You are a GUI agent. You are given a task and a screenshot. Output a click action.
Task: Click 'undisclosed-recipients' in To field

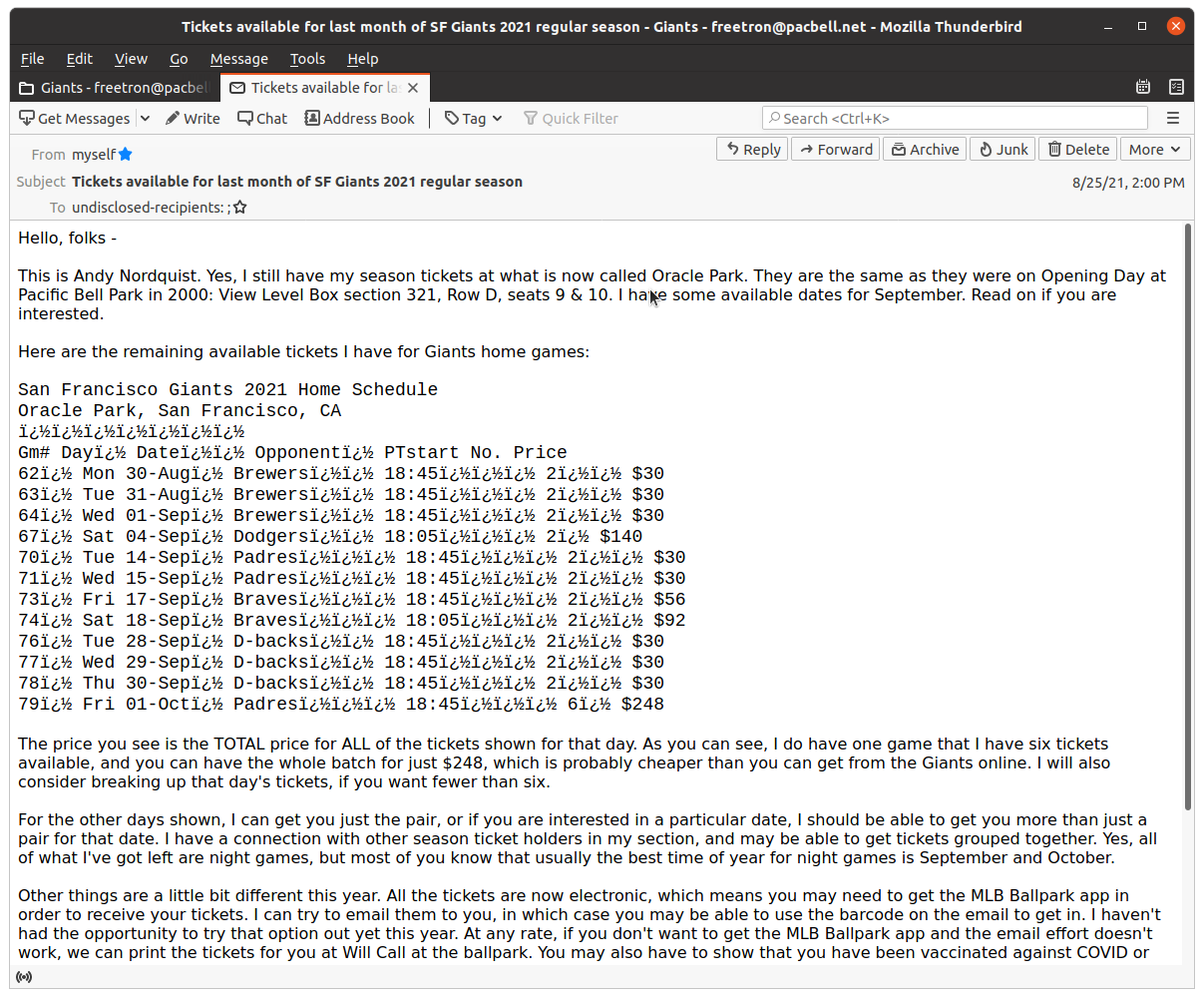[x=148, y=208]
